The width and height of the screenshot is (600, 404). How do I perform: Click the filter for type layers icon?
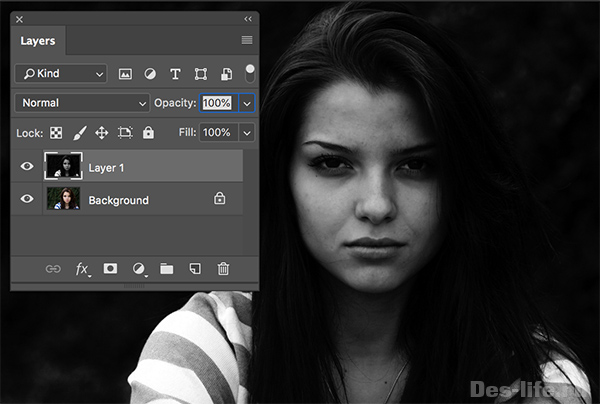pyautogui.click(x=175, y=74)
